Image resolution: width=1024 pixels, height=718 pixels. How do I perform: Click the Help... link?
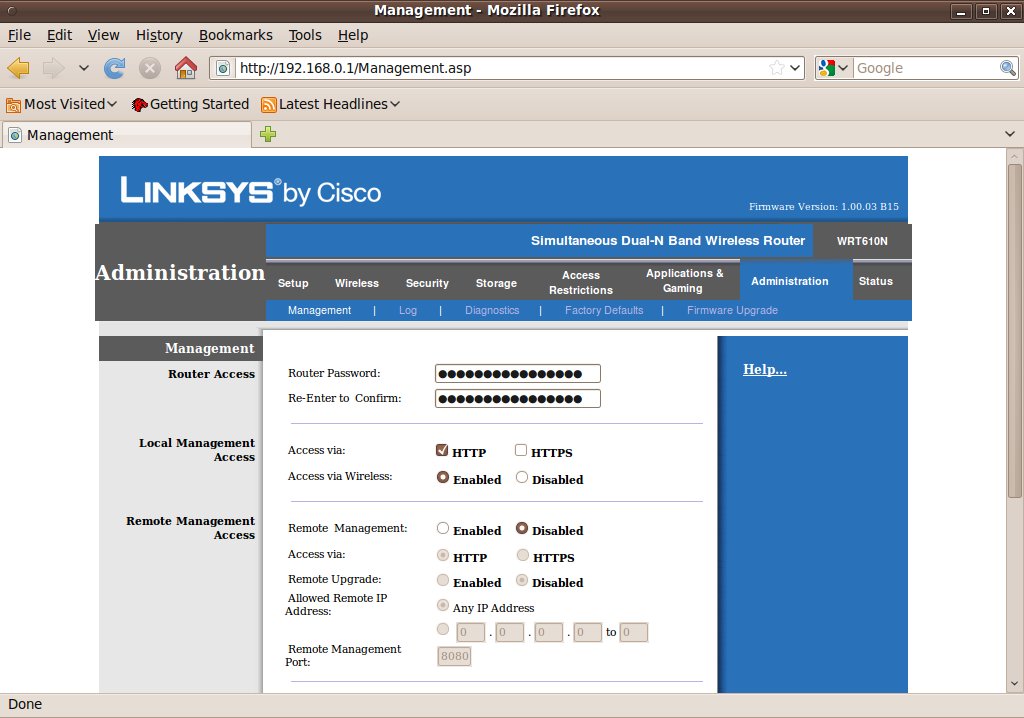764,370
